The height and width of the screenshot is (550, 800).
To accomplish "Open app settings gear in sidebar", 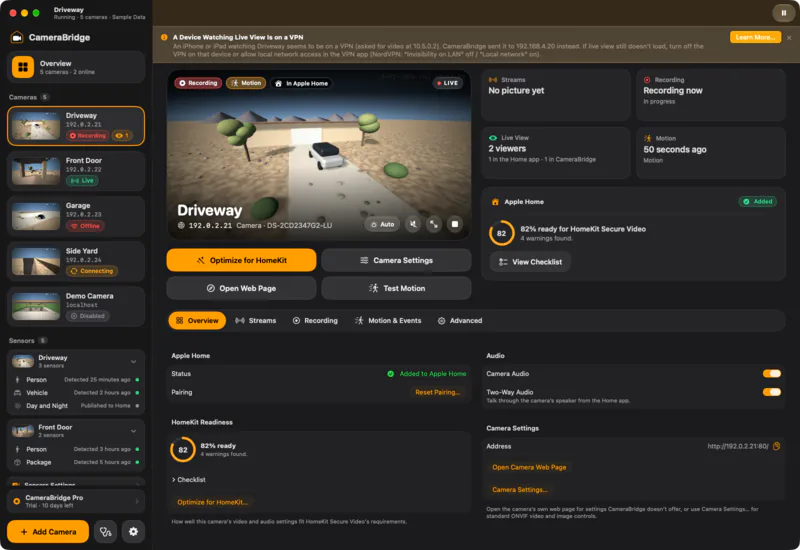I will click(x=133, y=532).
